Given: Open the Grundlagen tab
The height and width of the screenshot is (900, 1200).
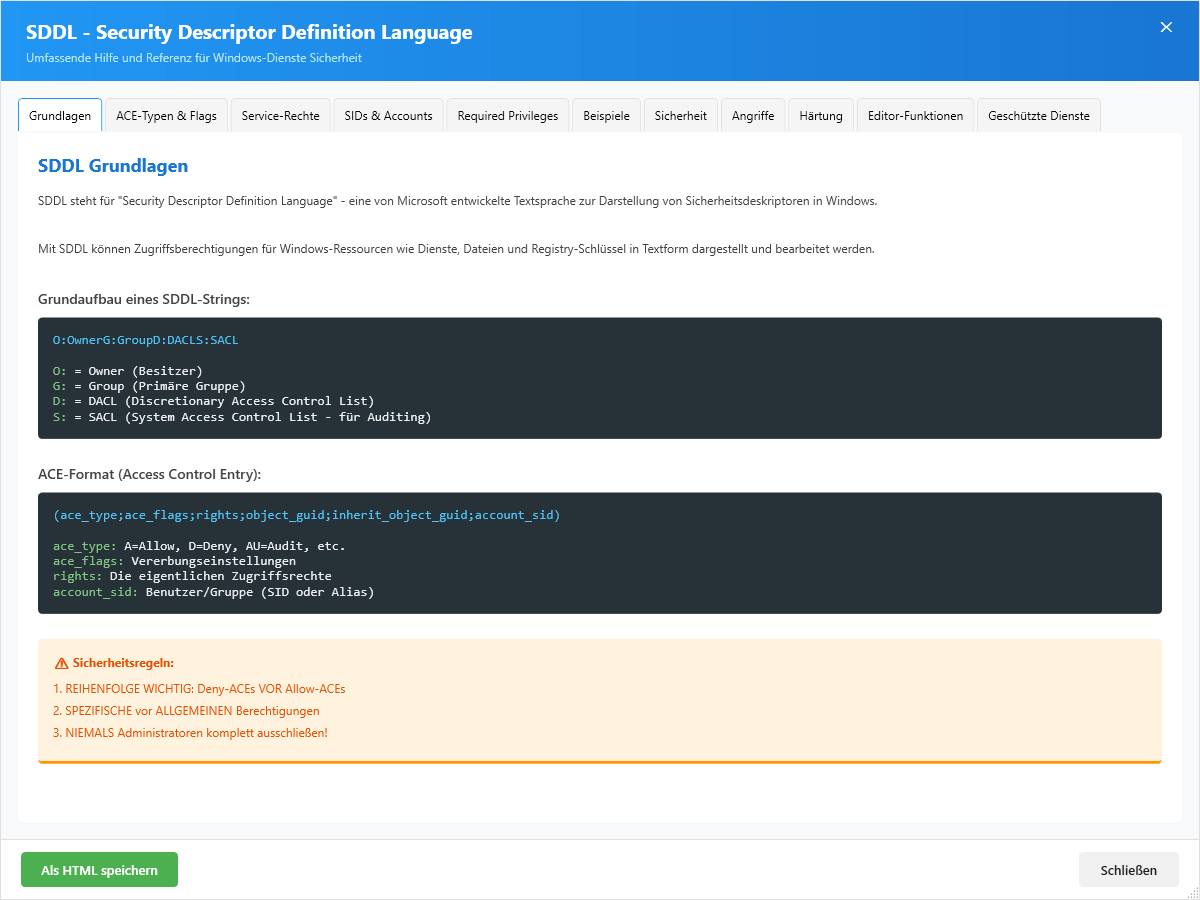Looking at the screenshot, I should (60, 115).
